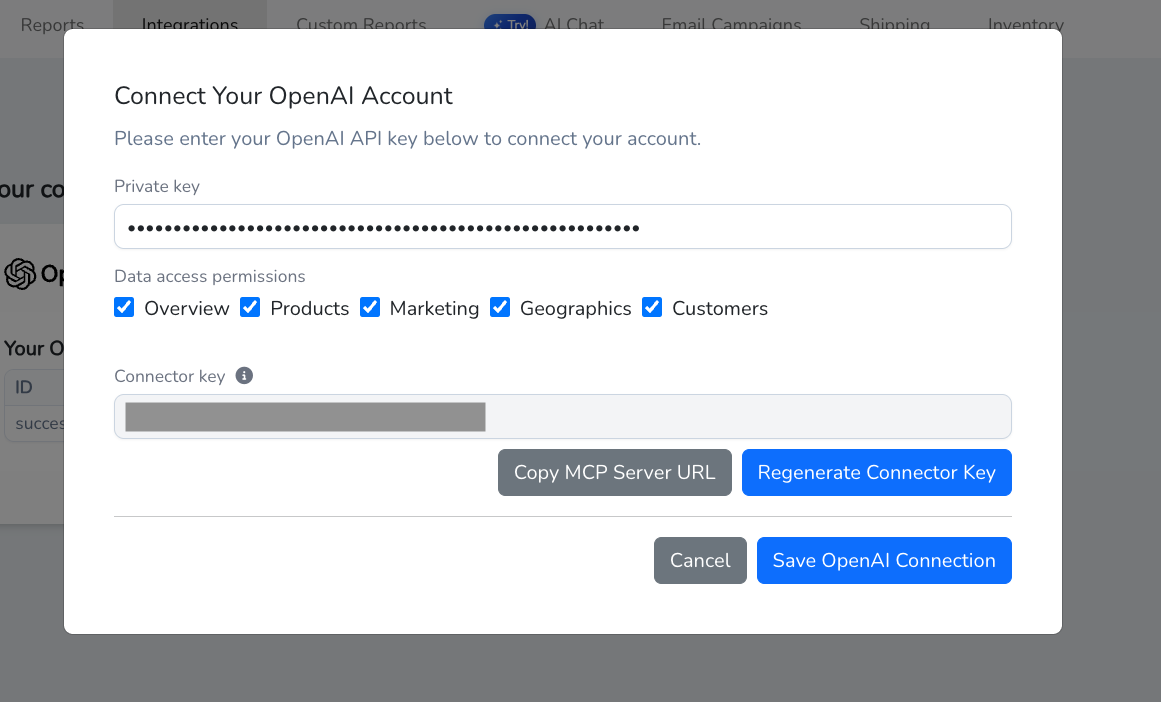Open the Connector key info tooltip icon
The height and width of the screenshot is (702, 1161).
point(245,376)
